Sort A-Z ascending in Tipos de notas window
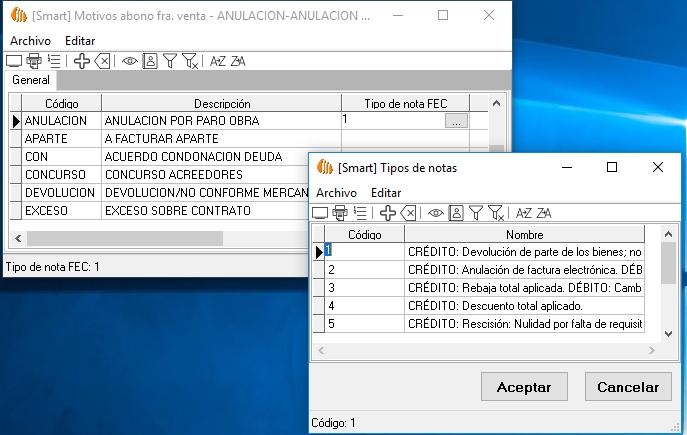Viewport: 687px width, 435px height. pos(524,213)
